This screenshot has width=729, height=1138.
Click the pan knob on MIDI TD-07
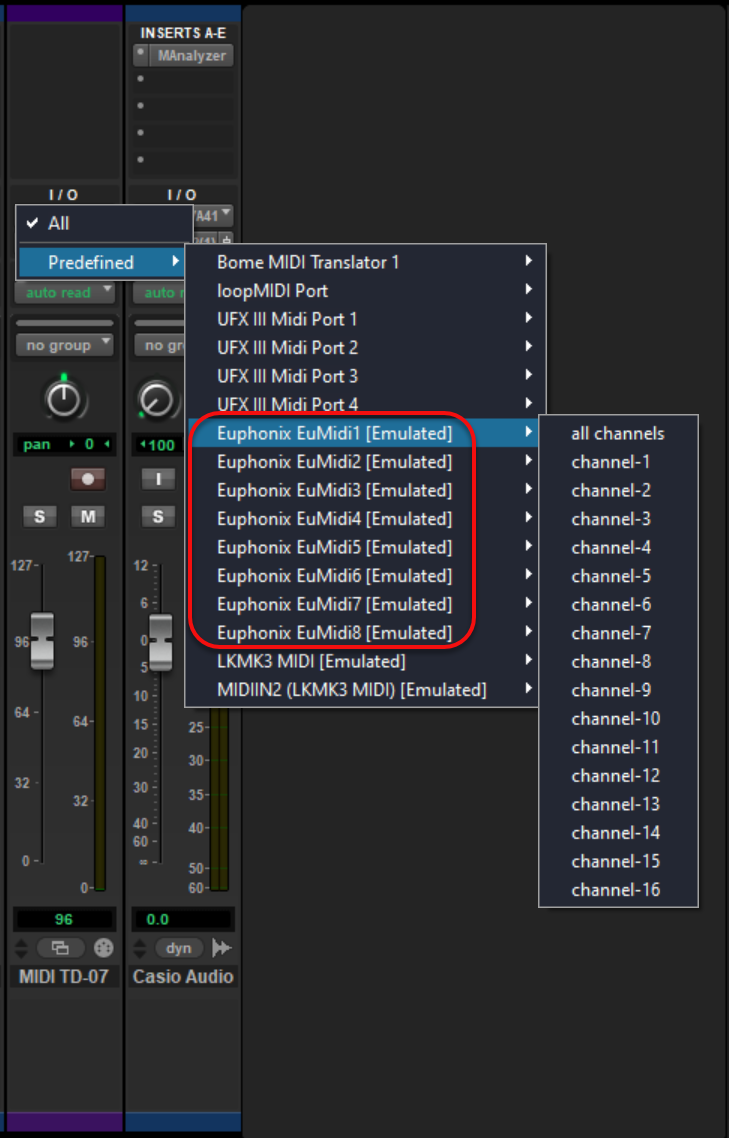64,400
